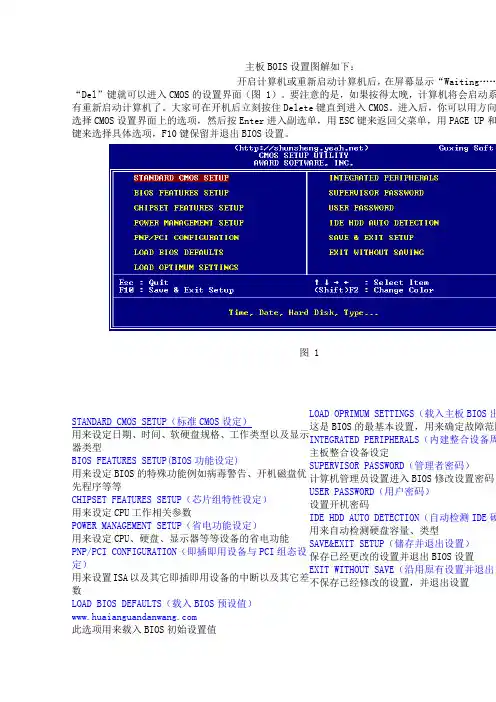Click IDE HDD AUTO DETECTION in BIOS image
The width and height of the screenshot is (496, 702).
pyautogui.click(x=384, y=223)
